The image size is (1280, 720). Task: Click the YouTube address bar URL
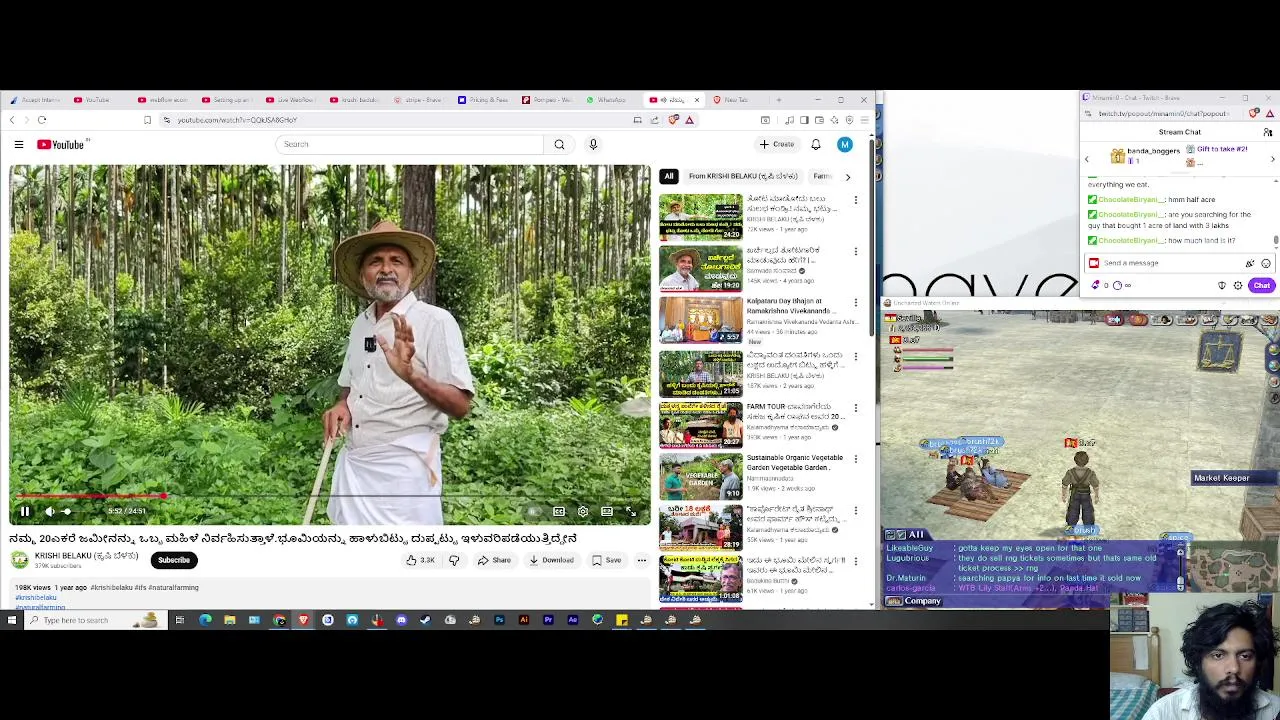tap(237, 120)
